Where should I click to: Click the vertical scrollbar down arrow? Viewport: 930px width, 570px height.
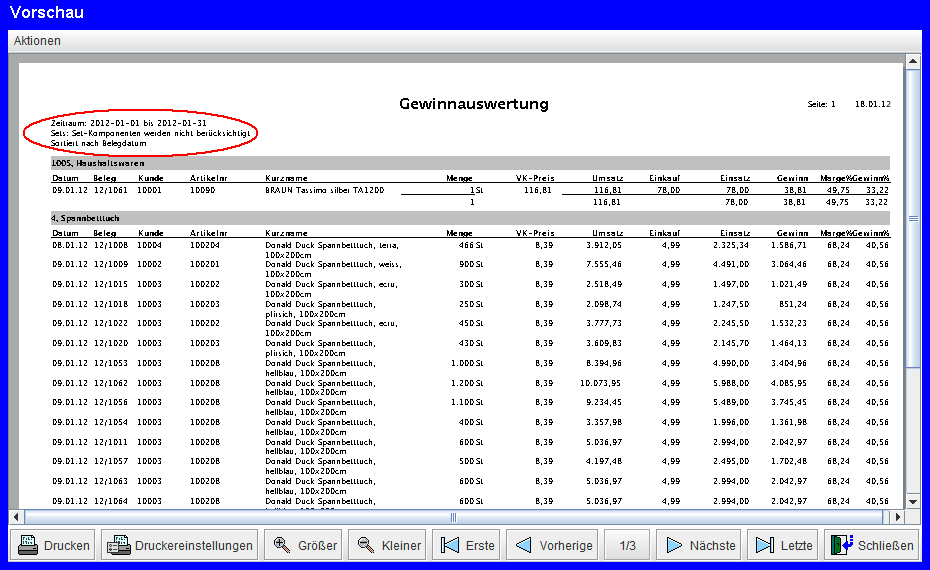pyautogui.click(x=912, y=501)
